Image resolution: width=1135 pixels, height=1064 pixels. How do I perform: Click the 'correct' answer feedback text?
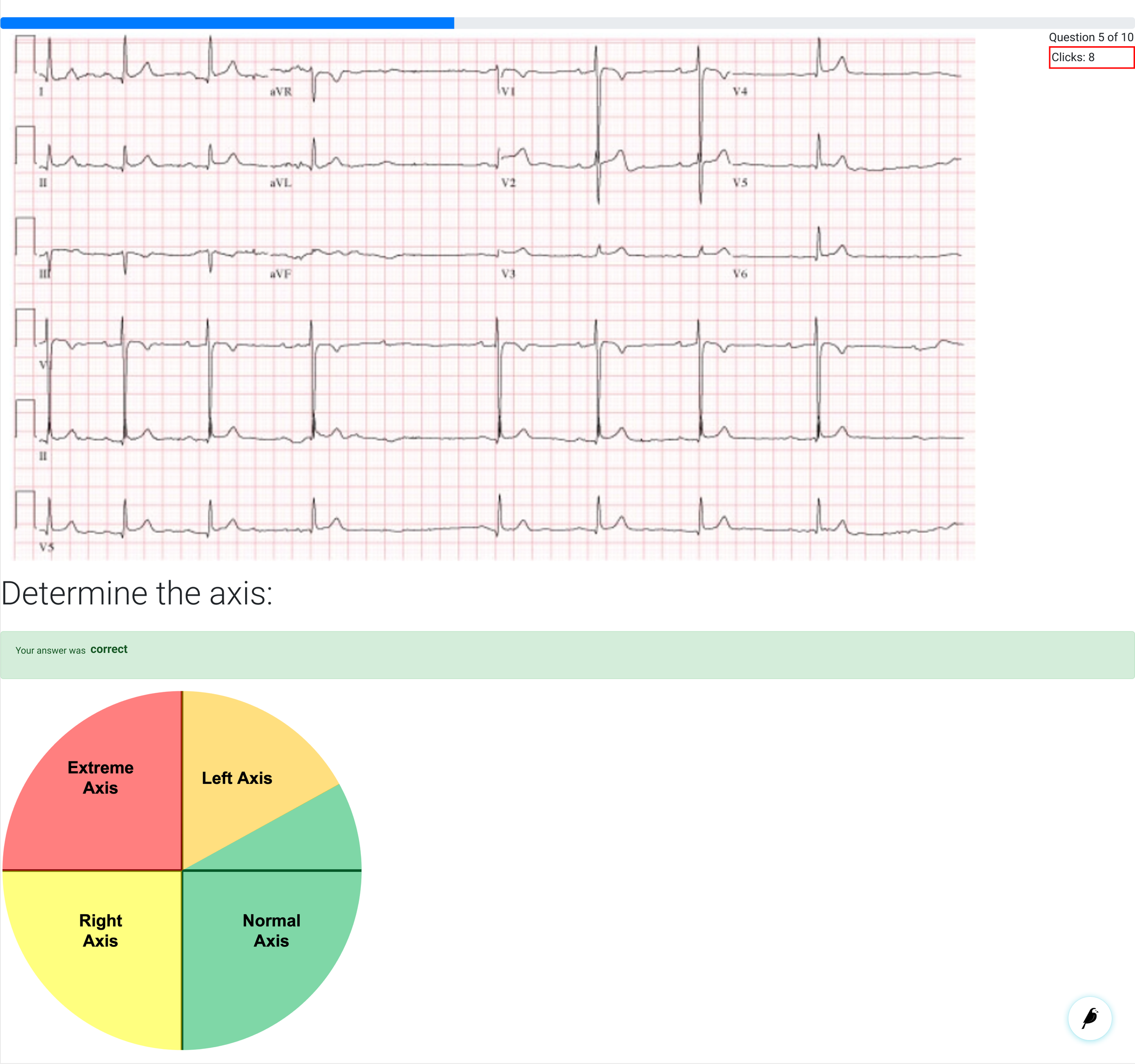pyautogui.click(x=109, y=650)
